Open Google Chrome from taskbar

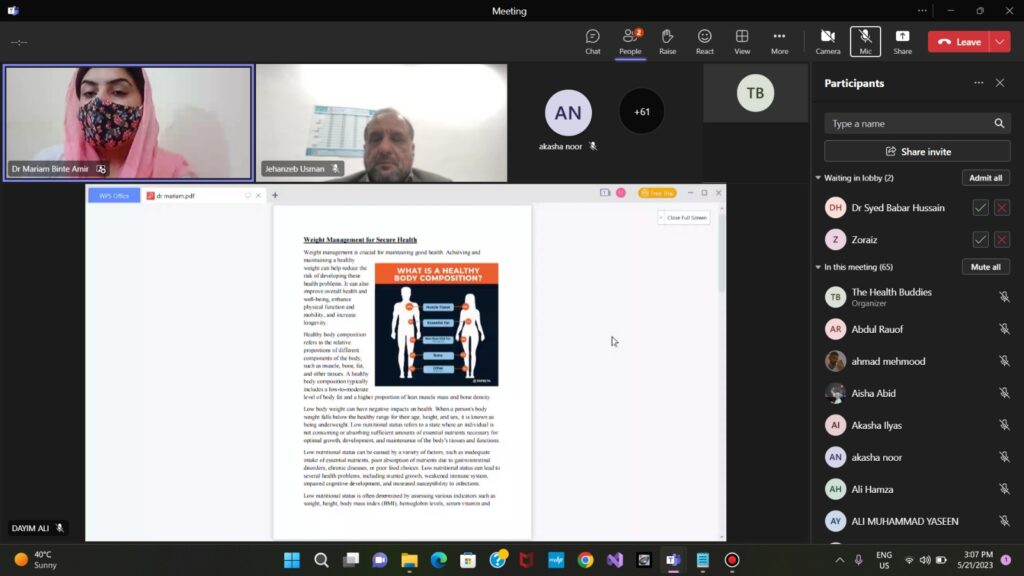pos(585,560)
